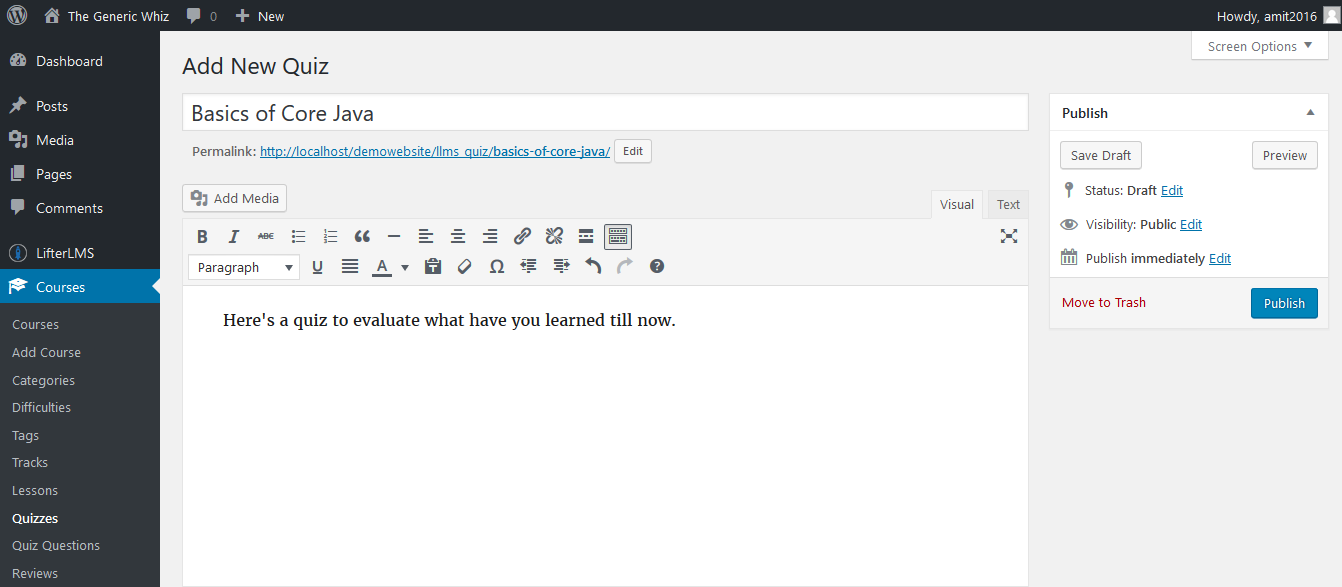
Task: Insert a numbered list
Action: coord(330,236)
